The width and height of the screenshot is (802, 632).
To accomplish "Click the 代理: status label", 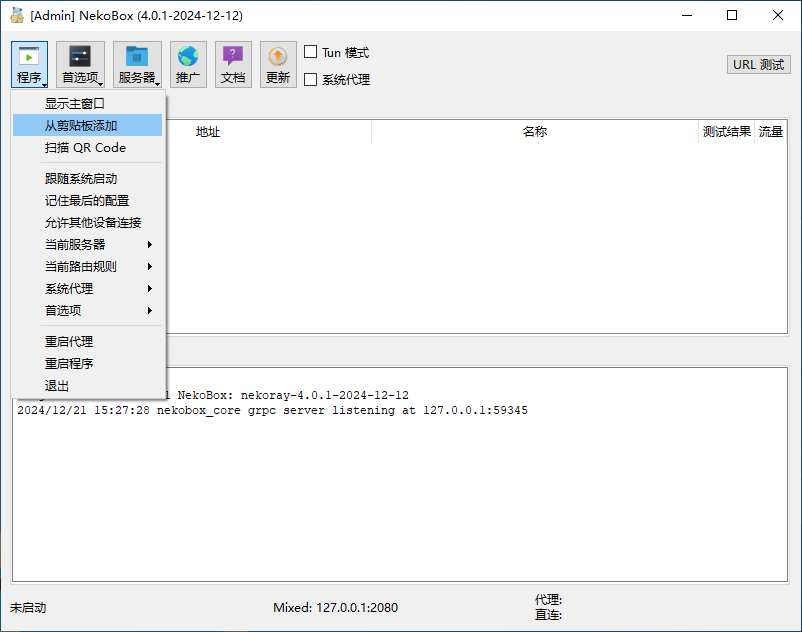I will coord(548,599).
